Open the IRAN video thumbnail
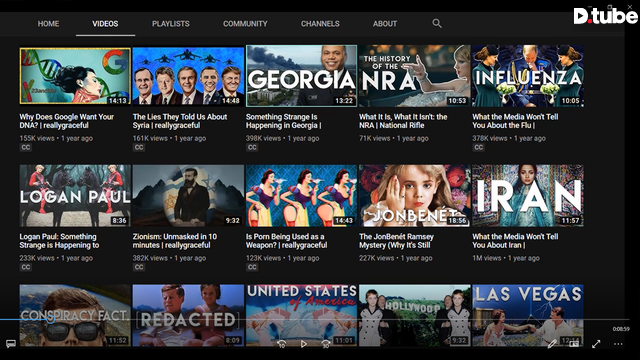Image resolution: width=640 pixels, height=360 pixels. tap(528, 196)
